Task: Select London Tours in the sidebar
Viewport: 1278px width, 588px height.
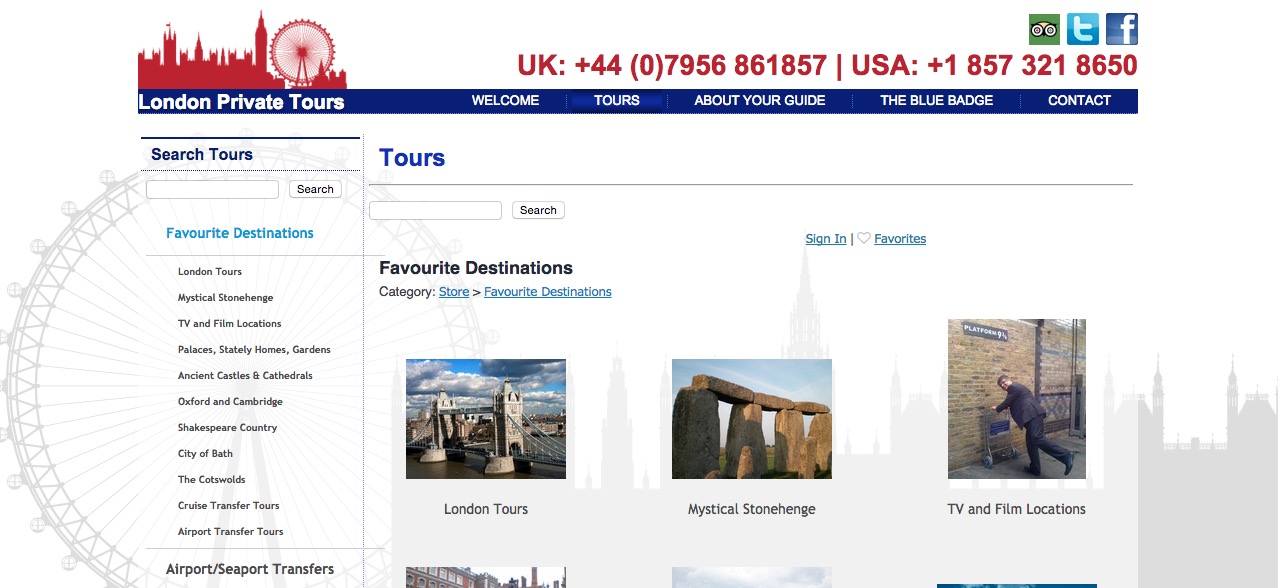Action: pyautogui.click(x=210, y=272)
